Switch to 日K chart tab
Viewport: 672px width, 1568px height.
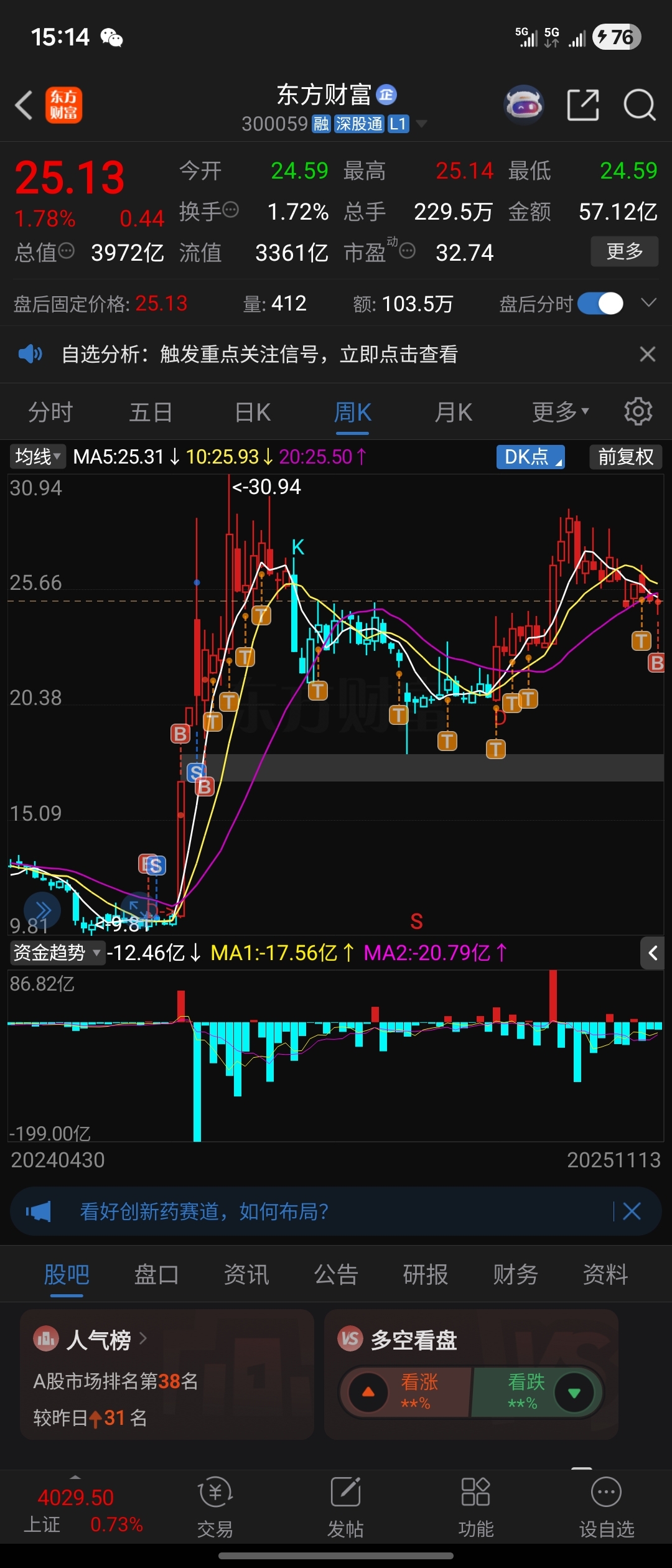pyautogui.click(x=253, y=412)
